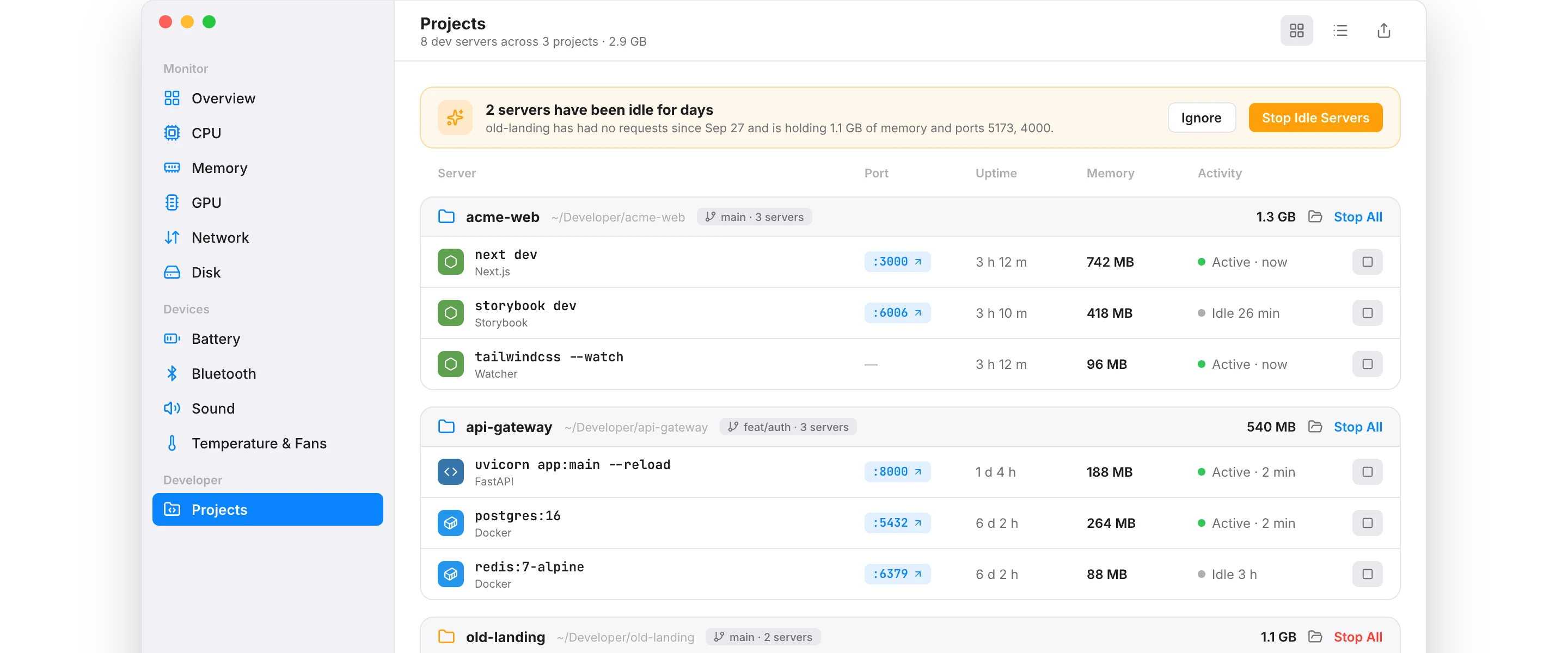
Task: Click the feat/auth branch badge
Action: coord(788,427)
